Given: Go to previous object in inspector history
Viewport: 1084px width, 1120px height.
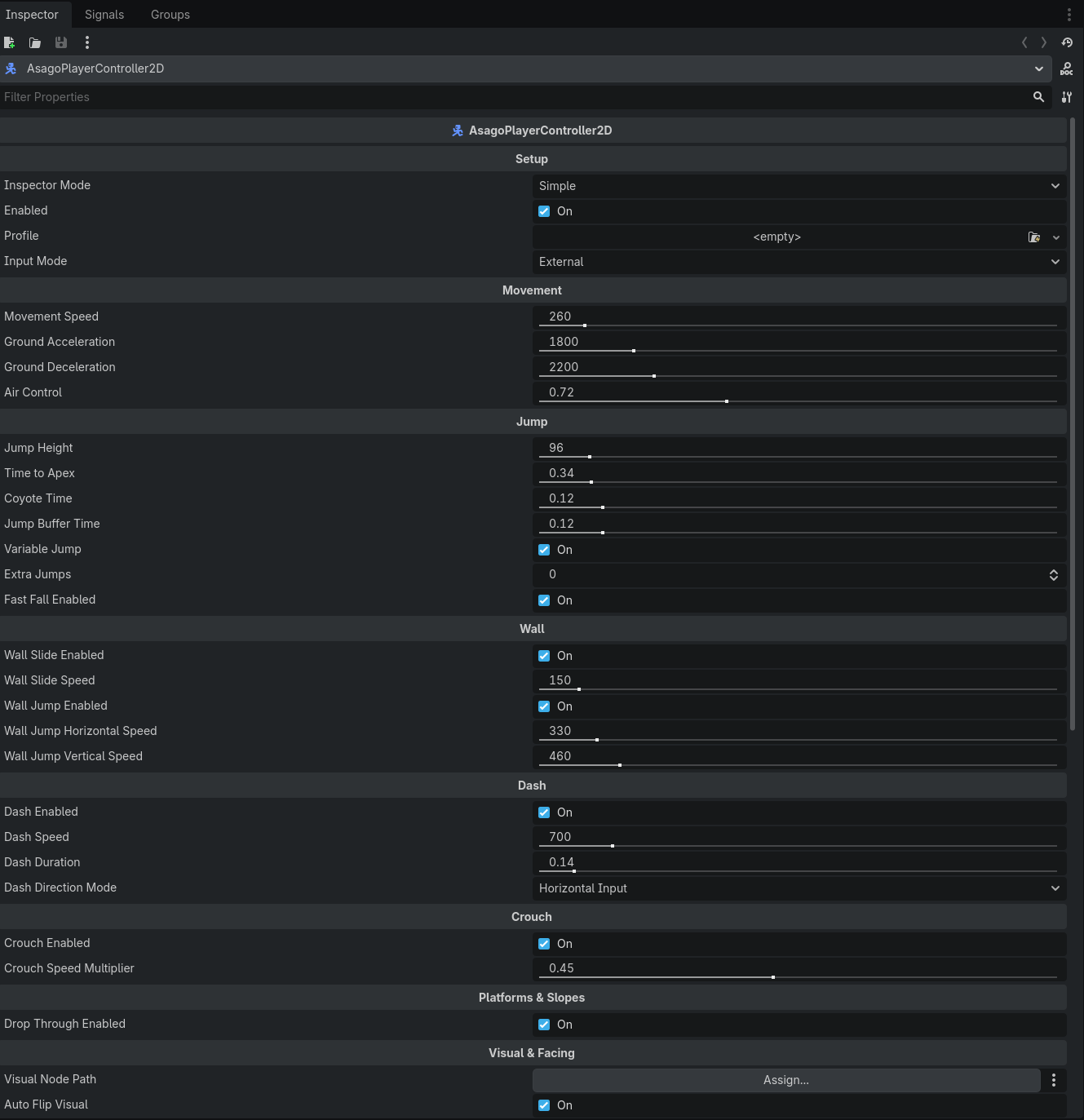Looking at the screenshot, I should (1024, 42).
